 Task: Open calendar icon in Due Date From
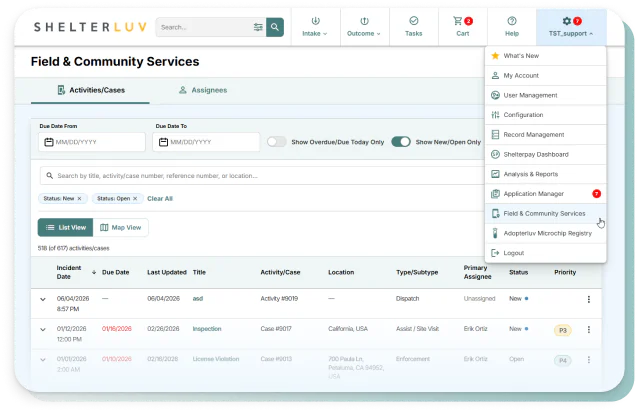(49, 142)
